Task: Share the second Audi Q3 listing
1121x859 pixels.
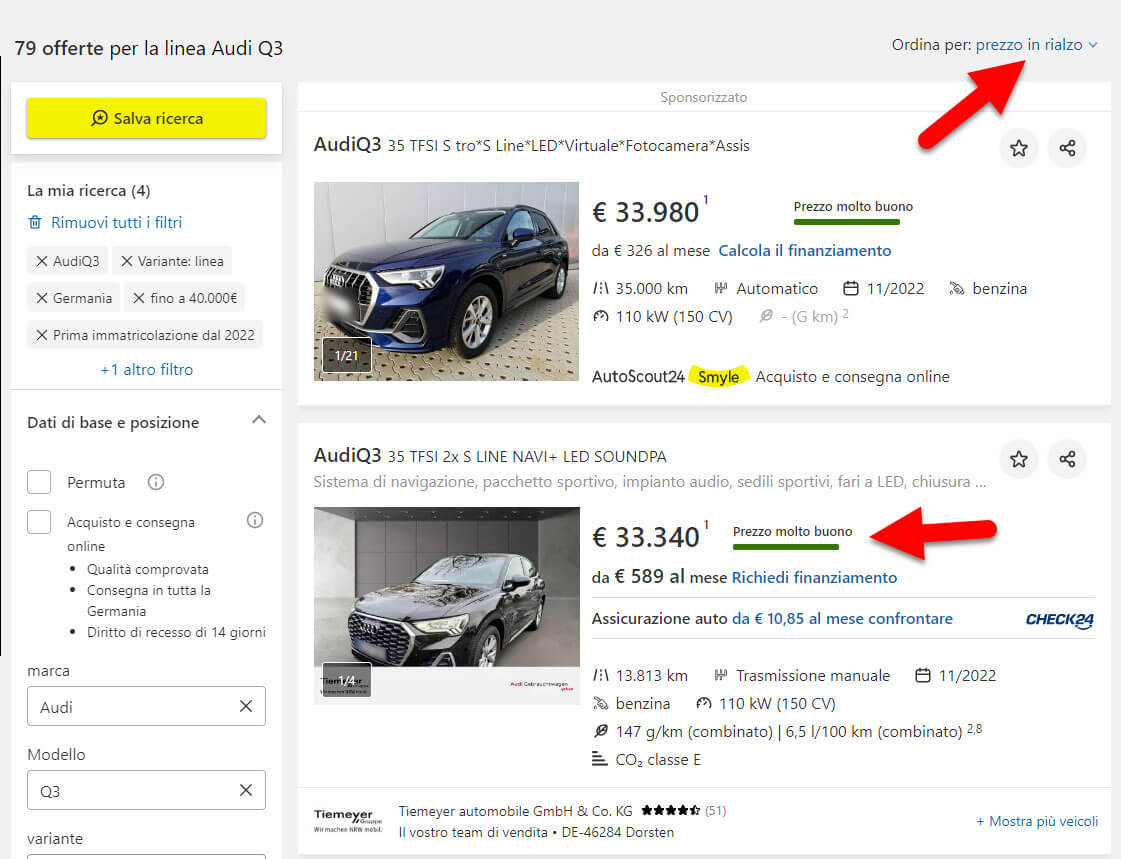Action: pos(1067,459)
